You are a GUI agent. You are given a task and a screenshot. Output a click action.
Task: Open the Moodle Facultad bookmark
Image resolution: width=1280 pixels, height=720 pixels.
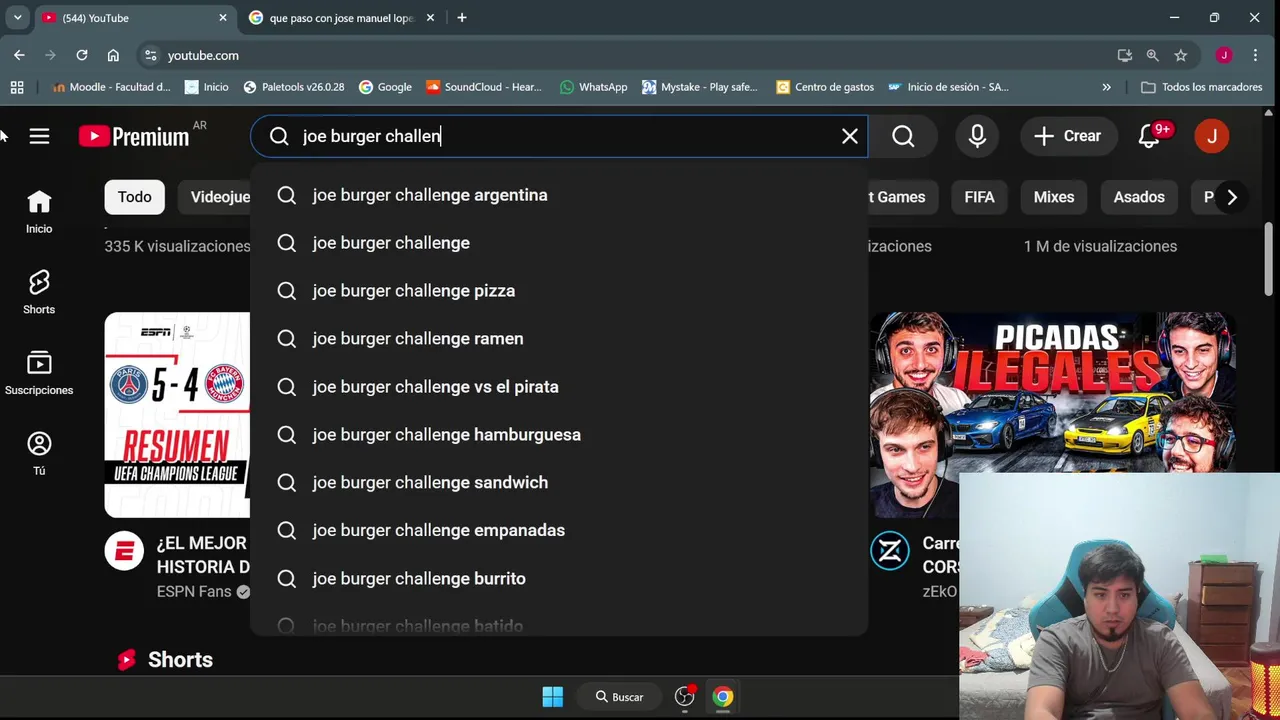pyautogui.click(x=111, y=87)
